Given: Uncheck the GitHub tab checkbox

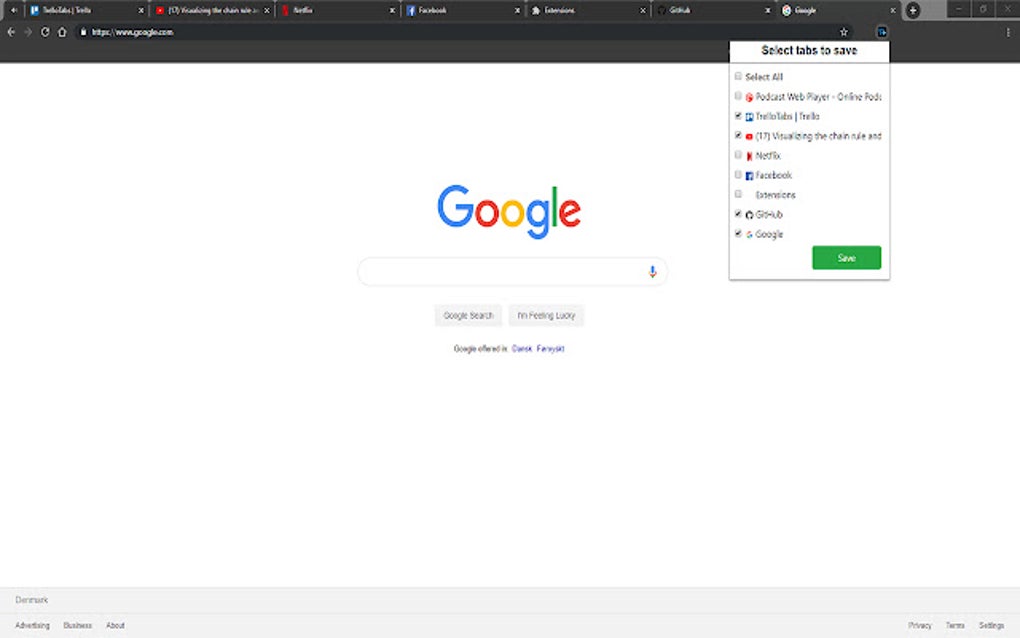Looking at the screenshot, I should tap(738, 213).
